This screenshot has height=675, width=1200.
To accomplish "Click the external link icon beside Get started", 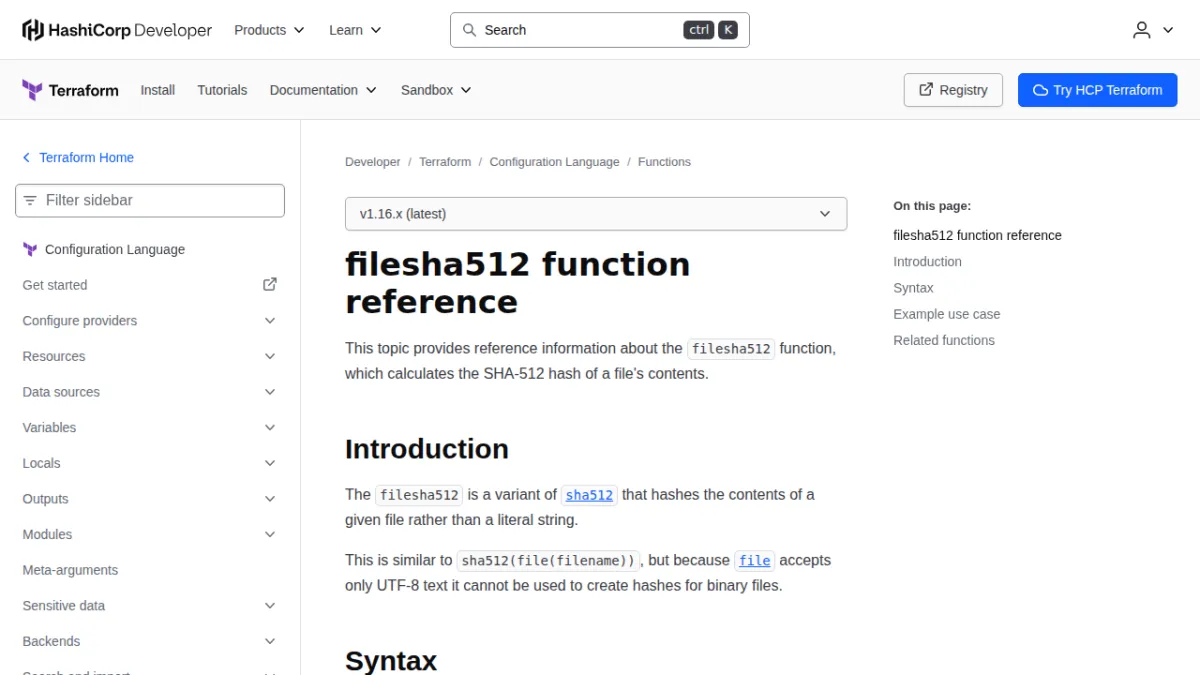I will 270,285.
